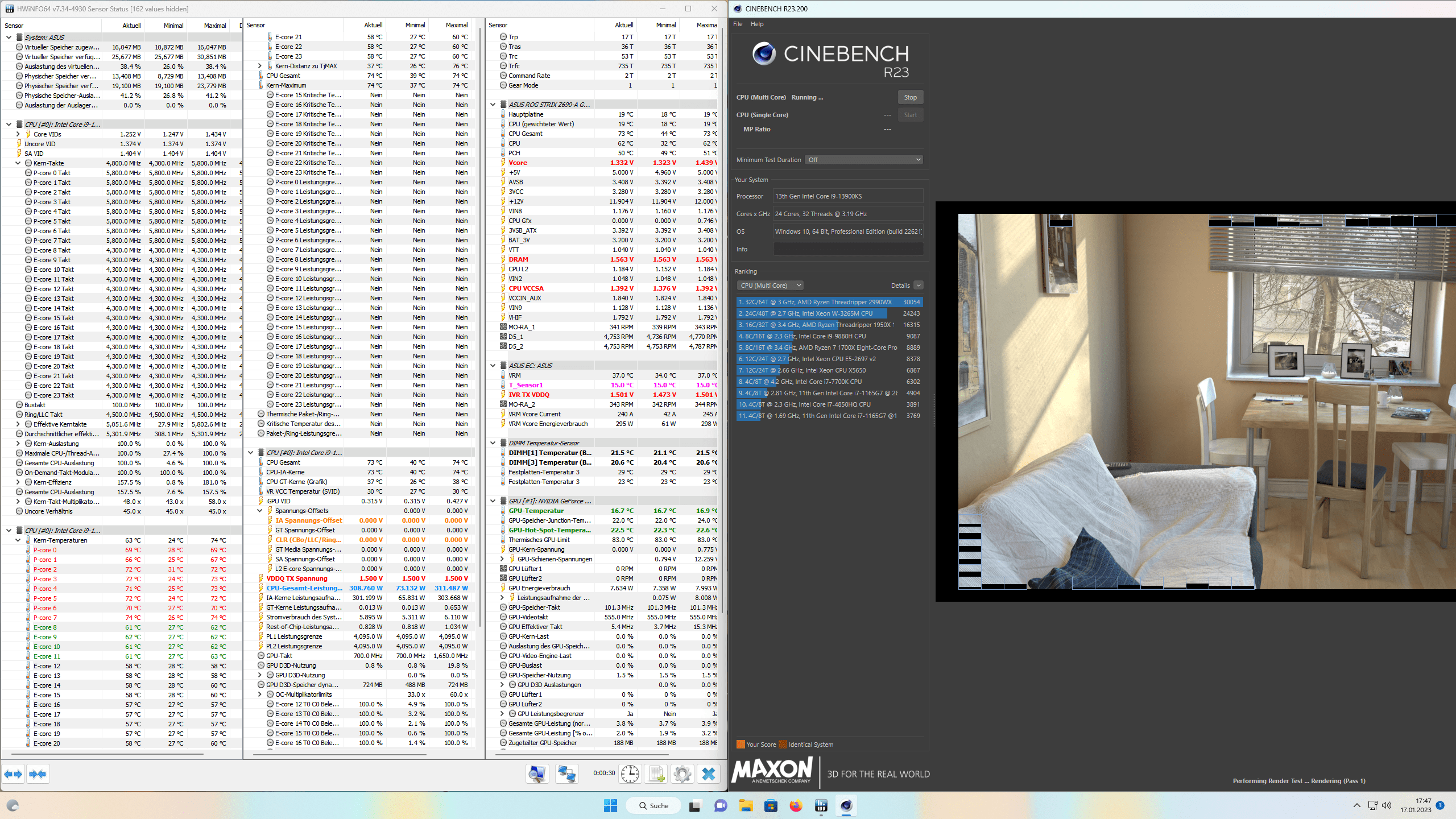Click the Vcore lightning sensor icon
The image size is (1456, 819).
tap(503, 163)
